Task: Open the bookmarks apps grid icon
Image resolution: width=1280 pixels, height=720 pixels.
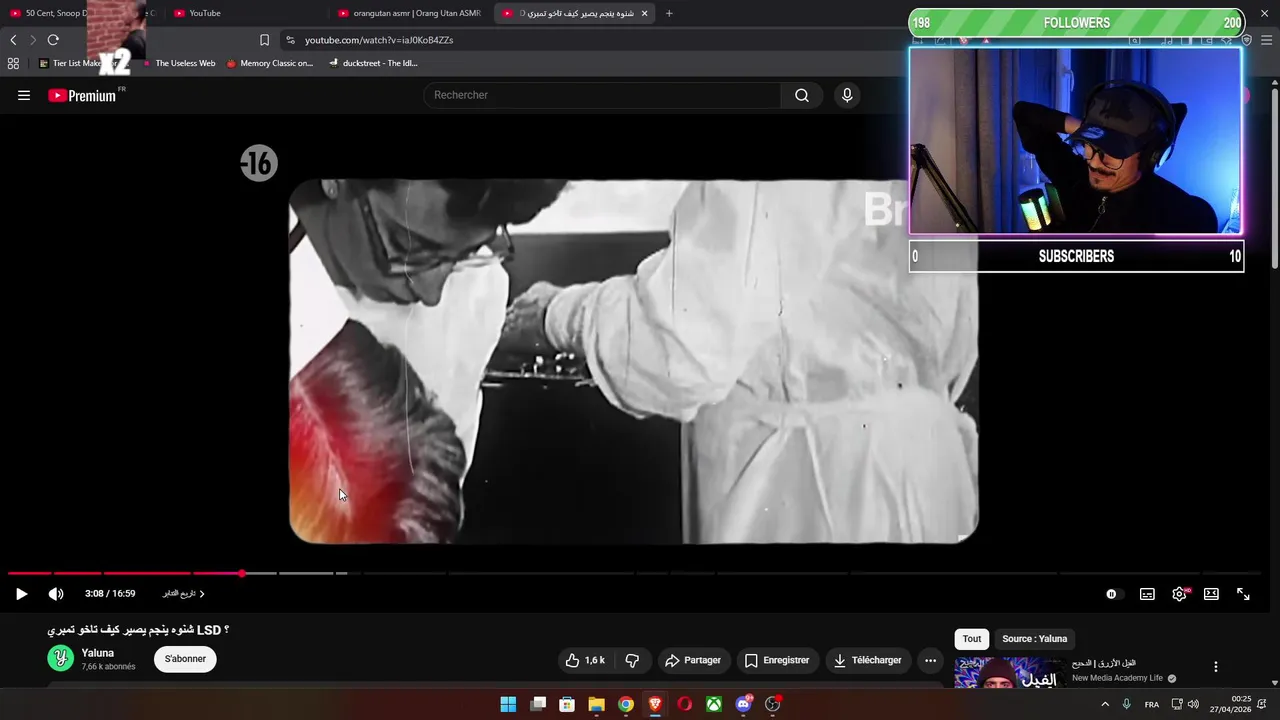Action: coord(13,63)
